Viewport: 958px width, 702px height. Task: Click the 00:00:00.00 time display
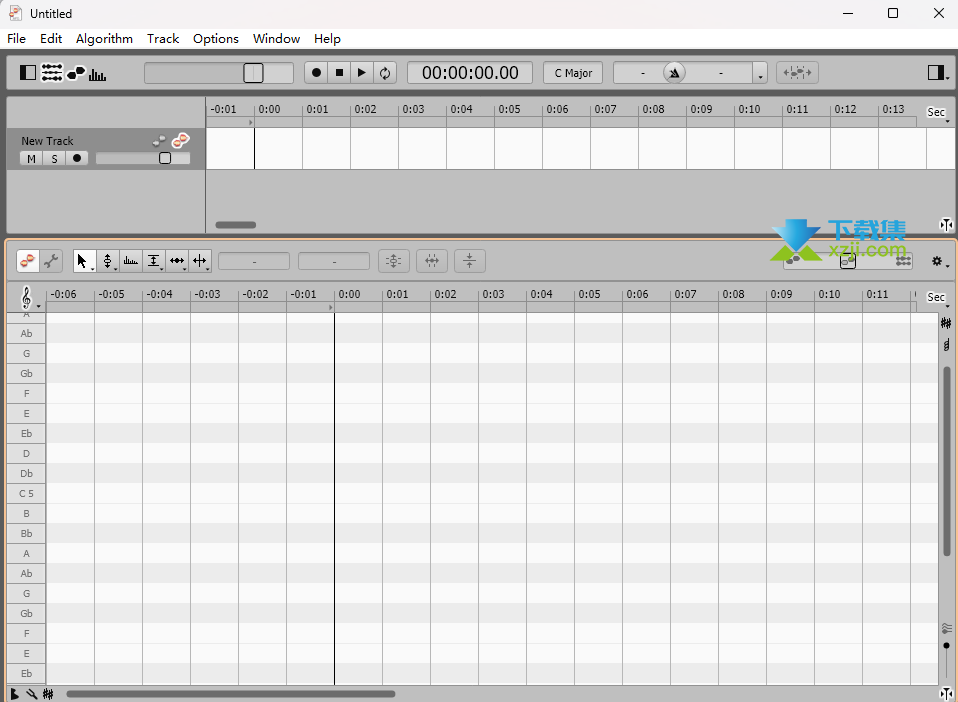click(470, 73)
